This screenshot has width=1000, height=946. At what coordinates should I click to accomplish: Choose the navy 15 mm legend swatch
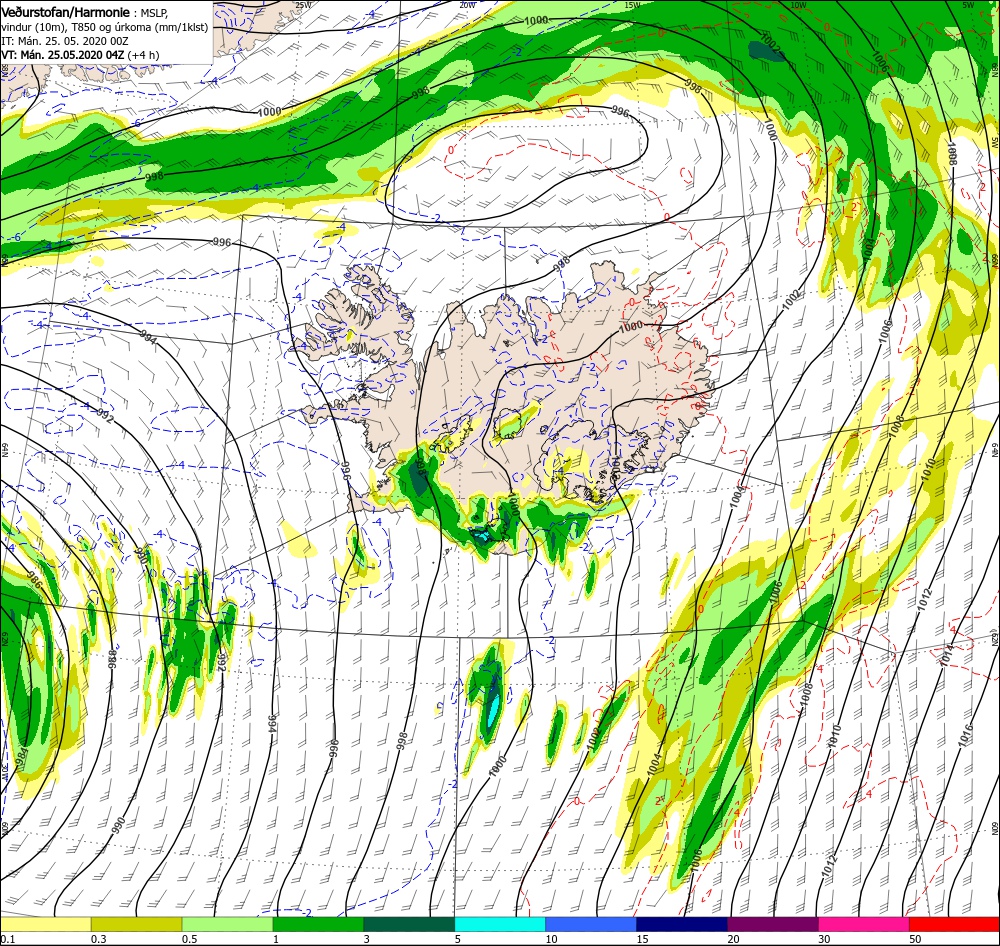682,924
